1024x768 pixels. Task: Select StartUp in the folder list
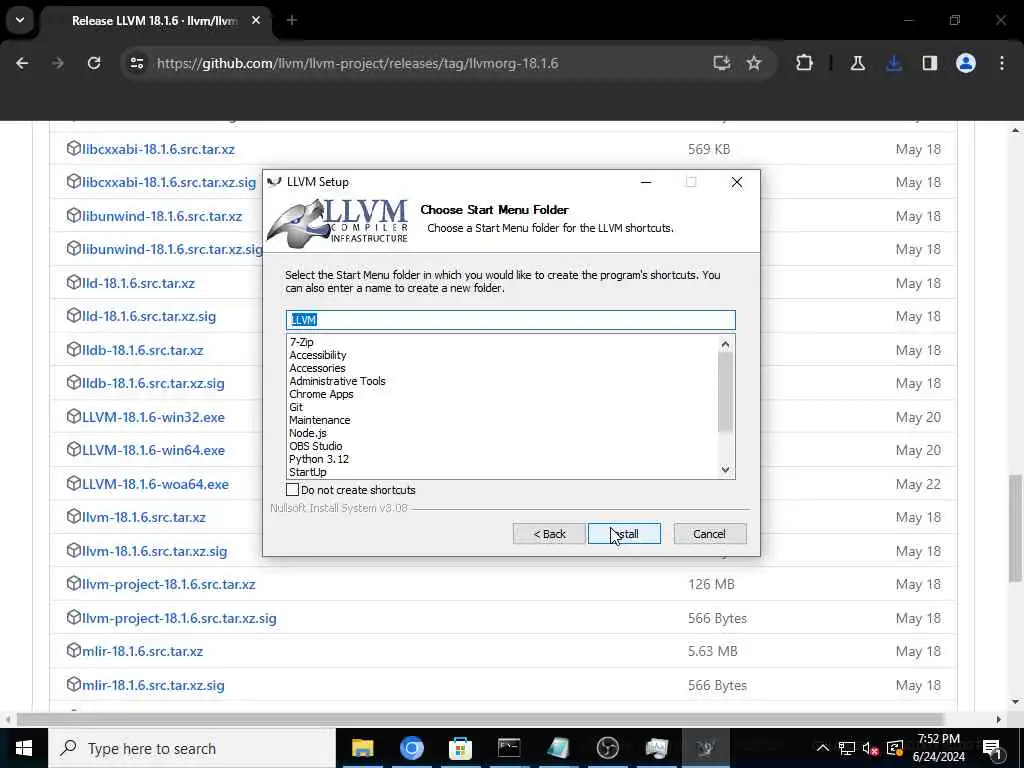click(x=308, y=472)
